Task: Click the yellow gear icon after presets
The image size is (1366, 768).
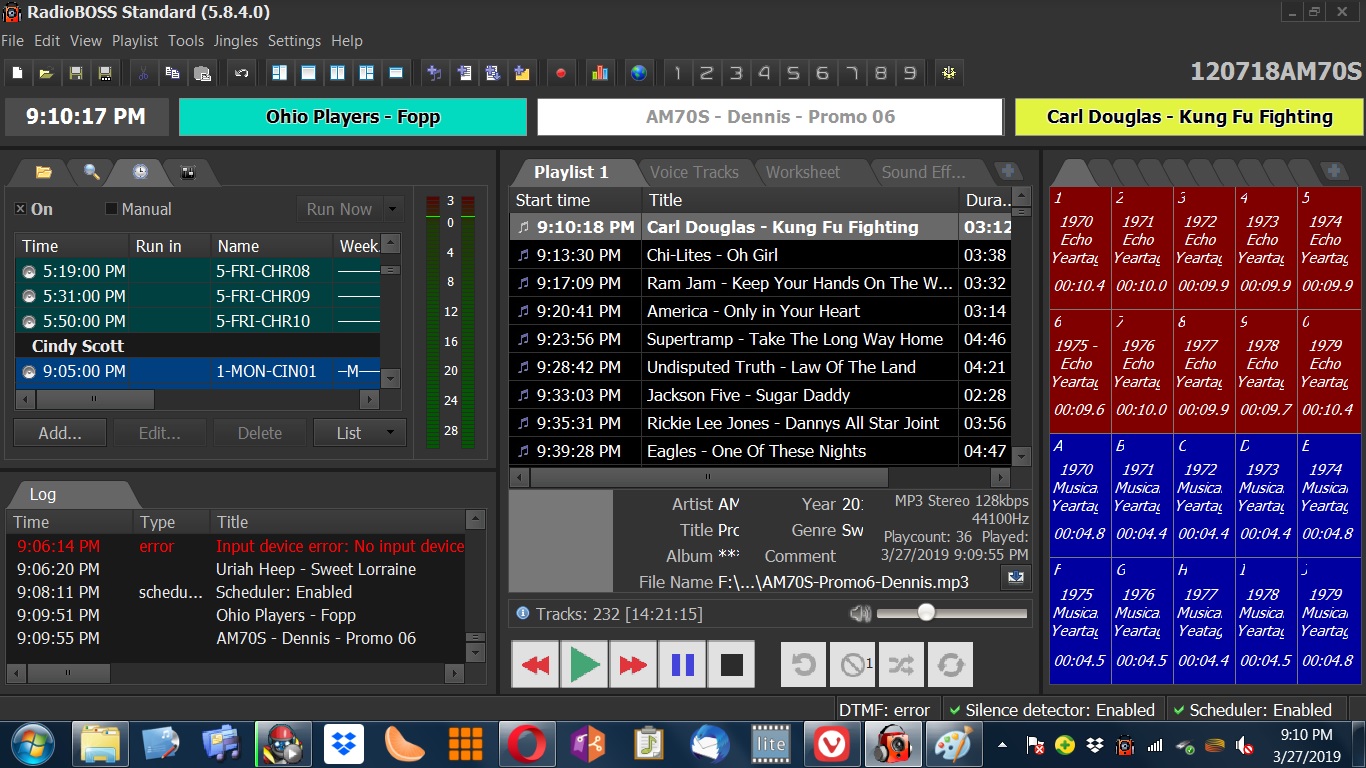Action: (x=948, y=73)
